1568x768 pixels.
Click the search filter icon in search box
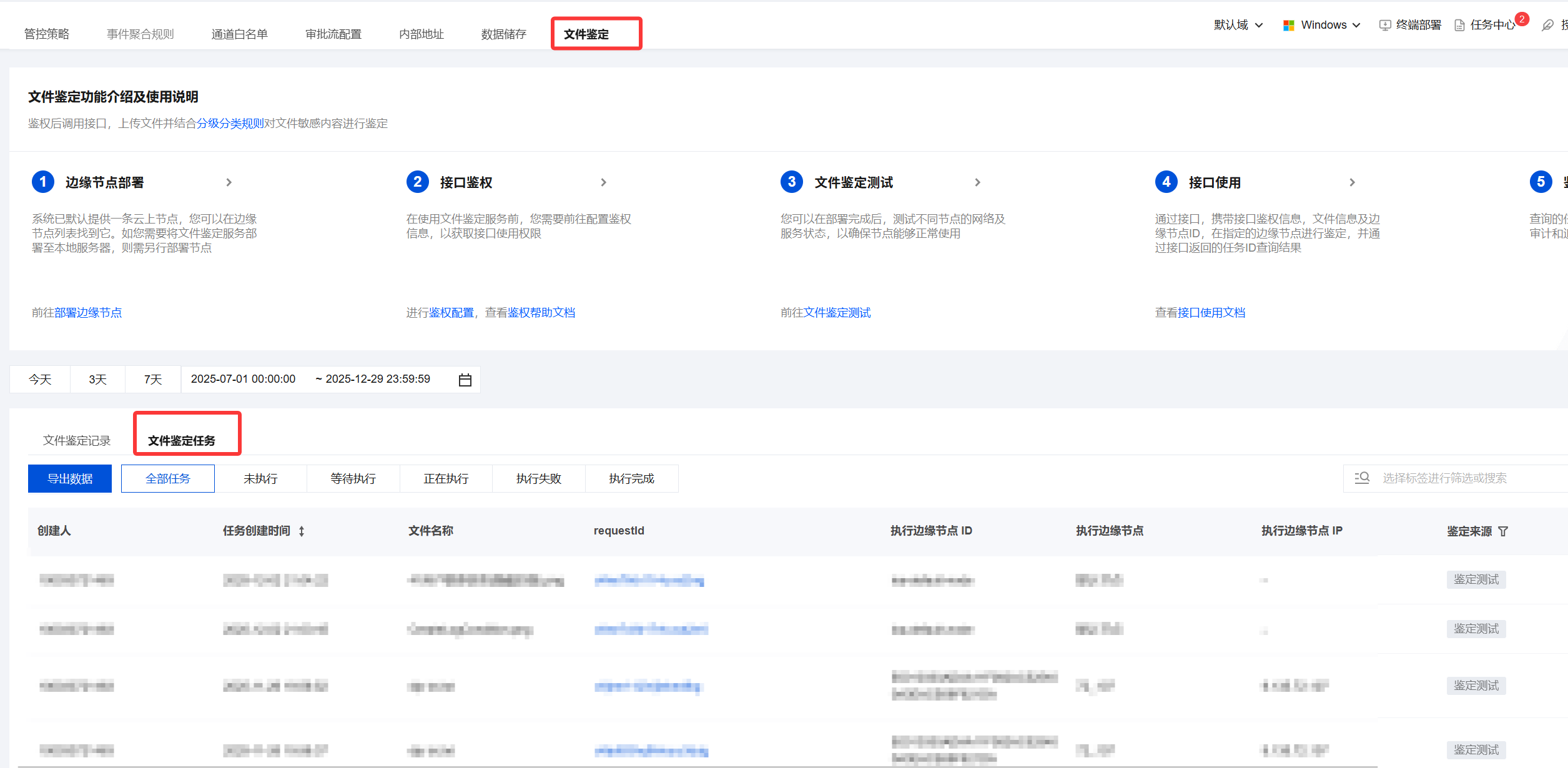[1362, 478]
